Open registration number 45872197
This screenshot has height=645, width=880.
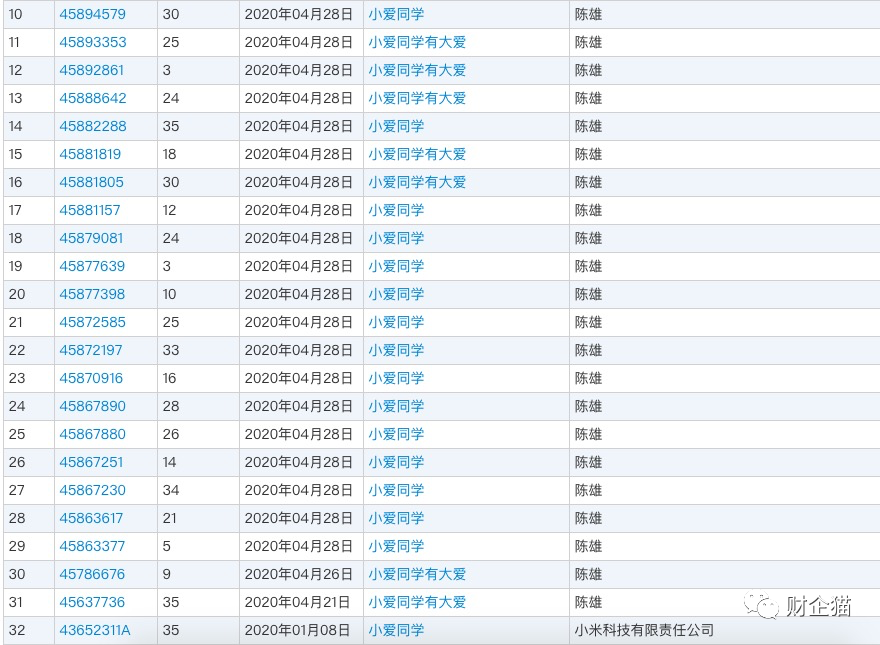click(91, 350)
